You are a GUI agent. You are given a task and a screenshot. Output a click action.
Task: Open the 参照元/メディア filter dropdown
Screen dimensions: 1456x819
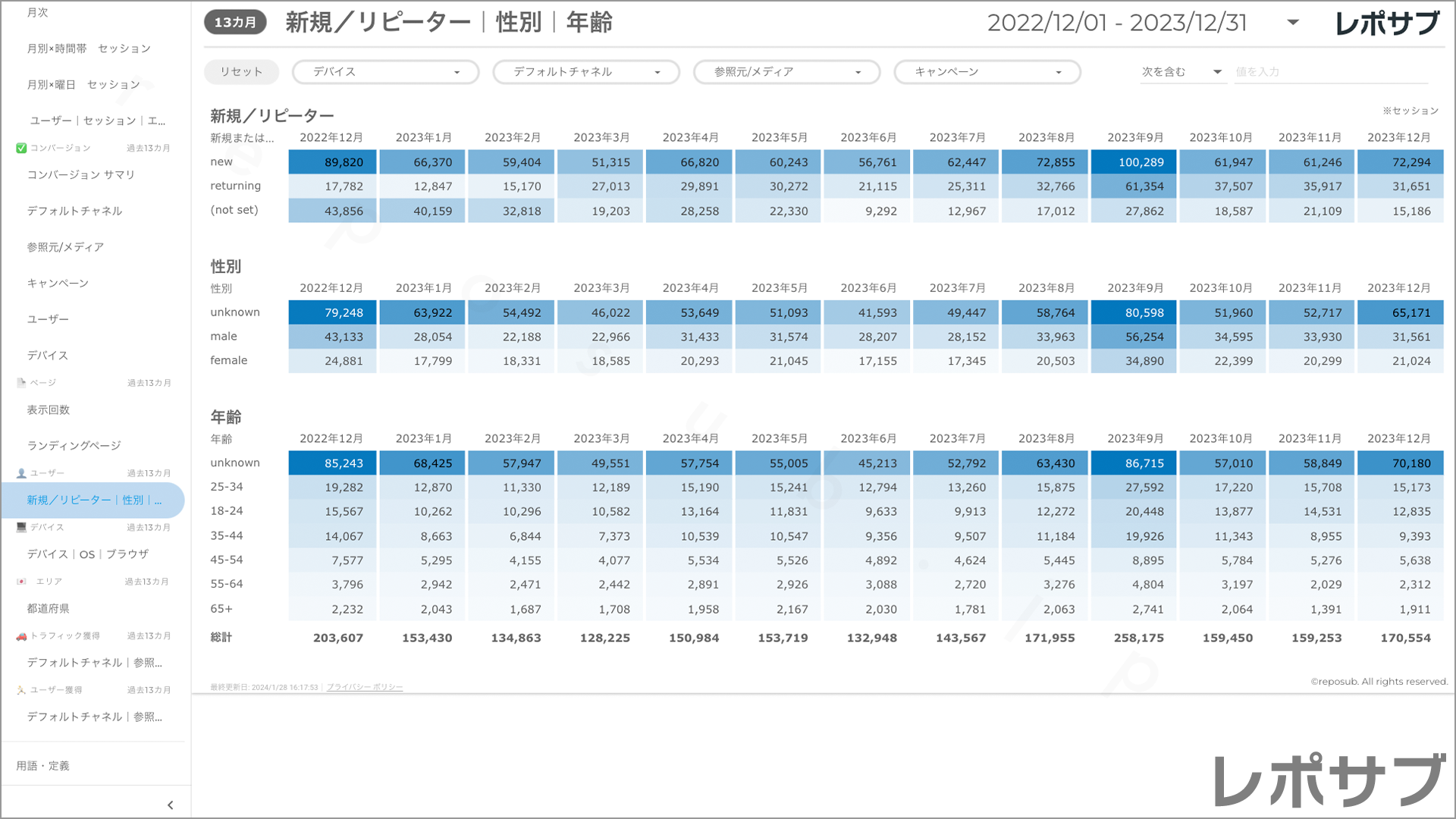point(786,72)
